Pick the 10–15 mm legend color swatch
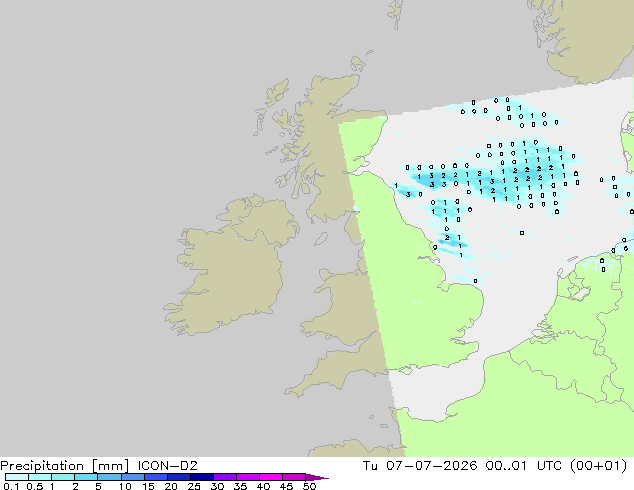This screenshot has height=490, width=634. [132, 477]
